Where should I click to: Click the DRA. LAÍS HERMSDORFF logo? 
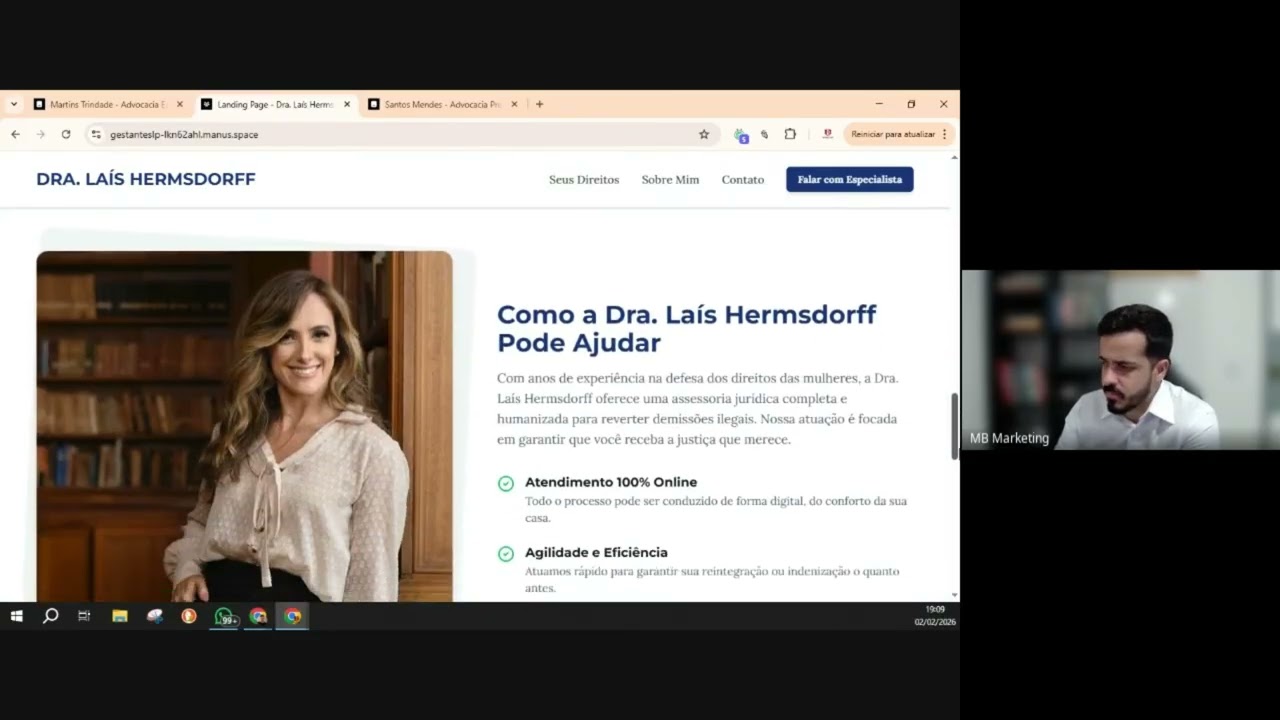[x=146, y=179]
